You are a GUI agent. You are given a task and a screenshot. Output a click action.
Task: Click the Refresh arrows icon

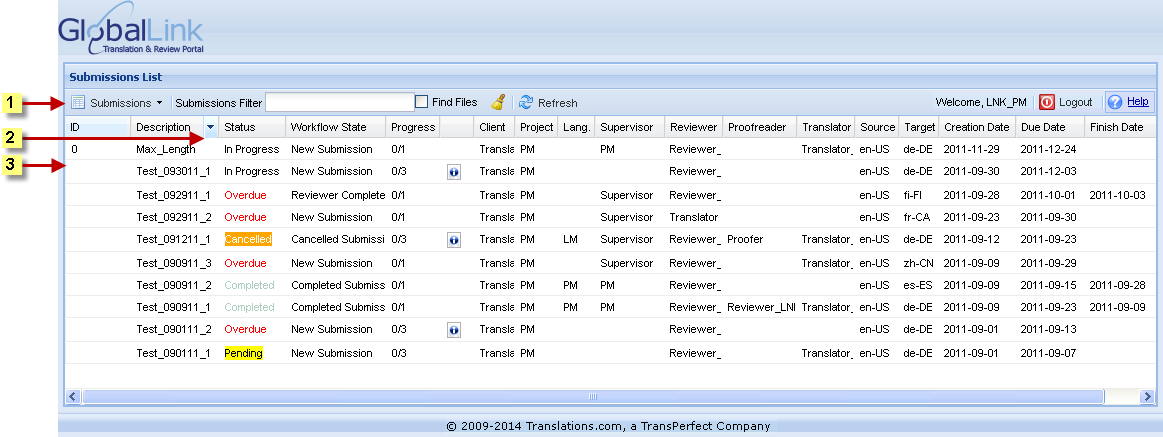coord(526,102)
